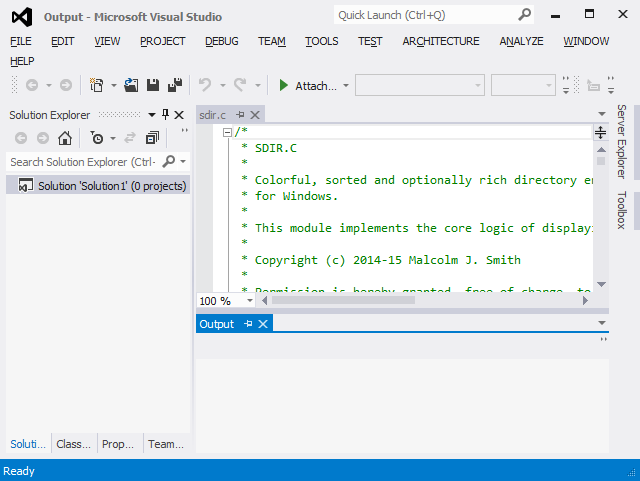Click into the Quick Launch search field
This screenshot has height=481, width=640.
427,15
